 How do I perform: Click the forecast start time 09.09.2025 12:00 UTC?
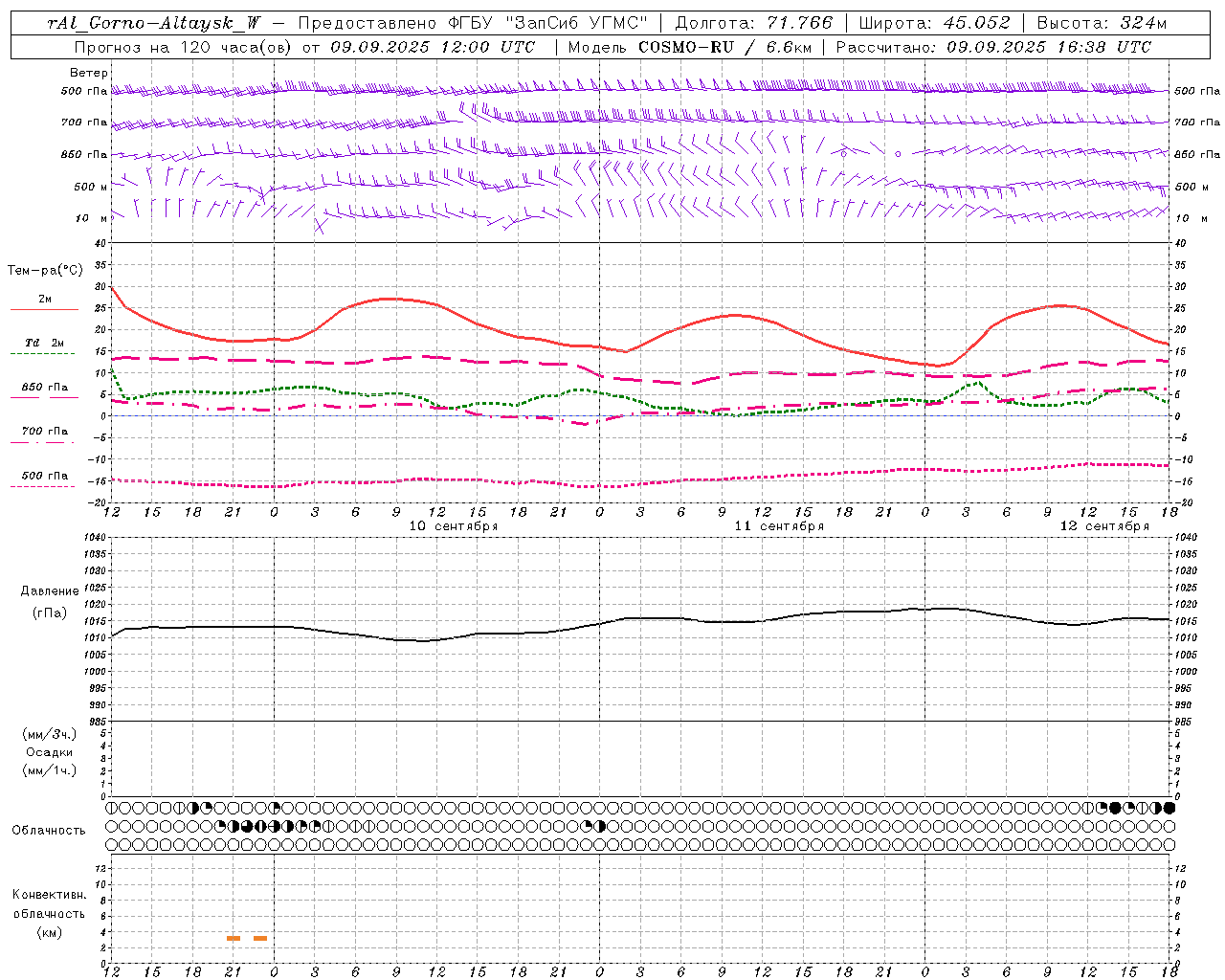pos(433,46)
